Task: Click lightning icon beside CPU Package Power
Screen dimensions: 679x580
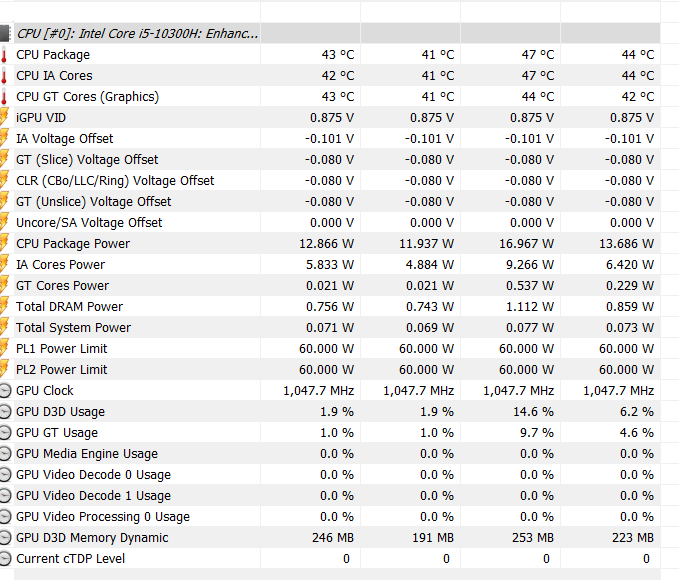Action: coord(4,244)
